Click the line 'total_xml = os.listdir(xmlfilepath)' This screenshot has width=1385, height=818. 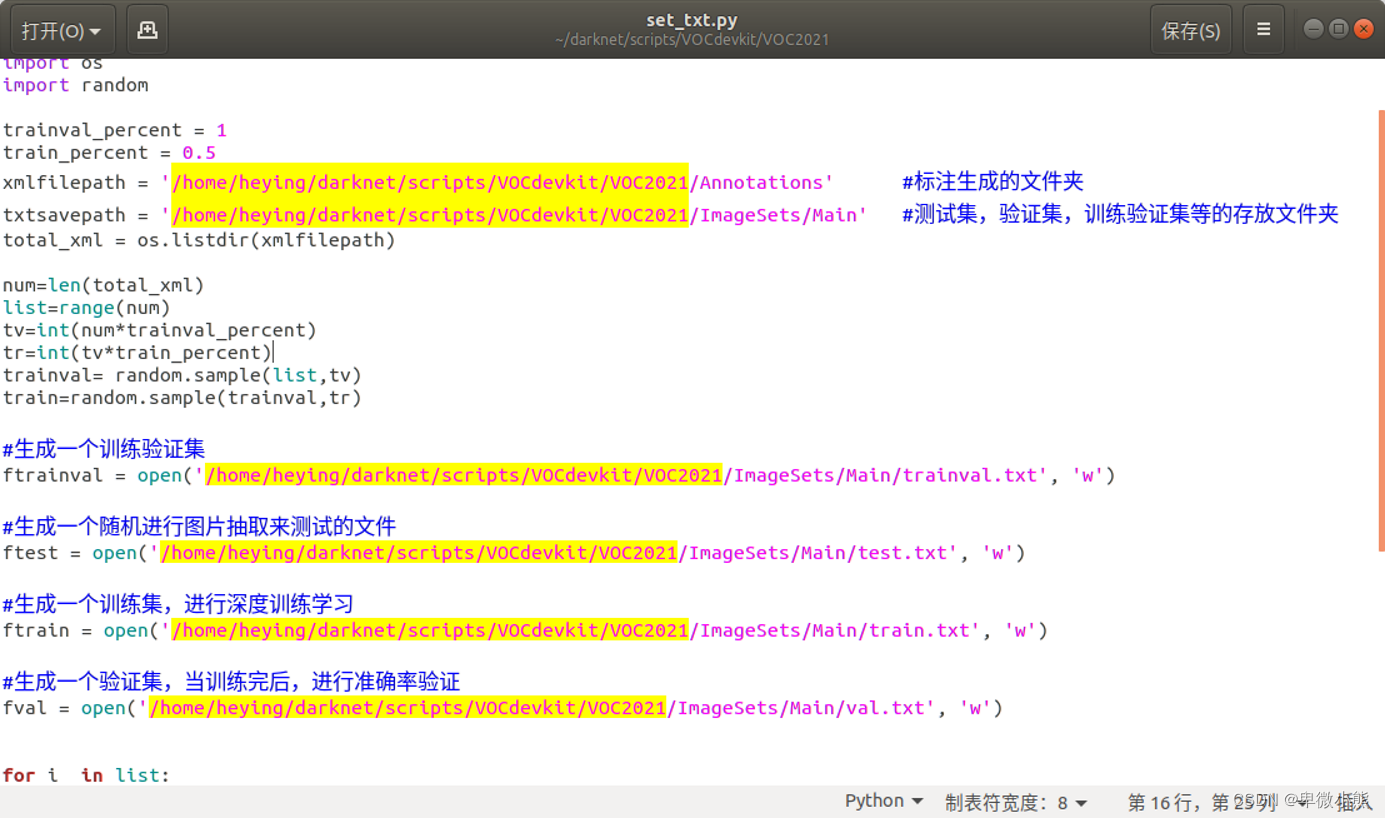199,240
